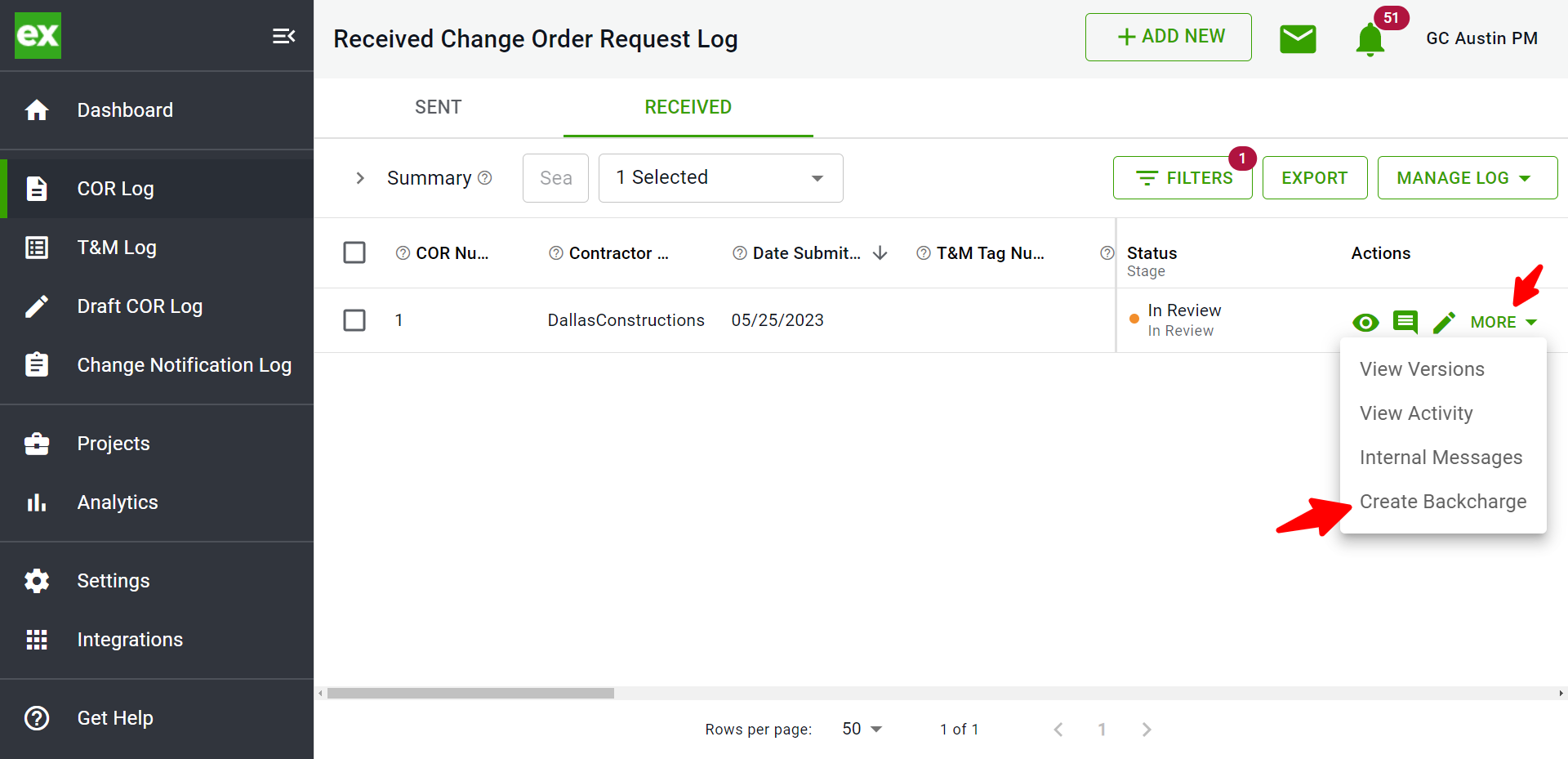Click the Export button
This screenshot has width=1568, height=759.
click(x=1314, y=177)
